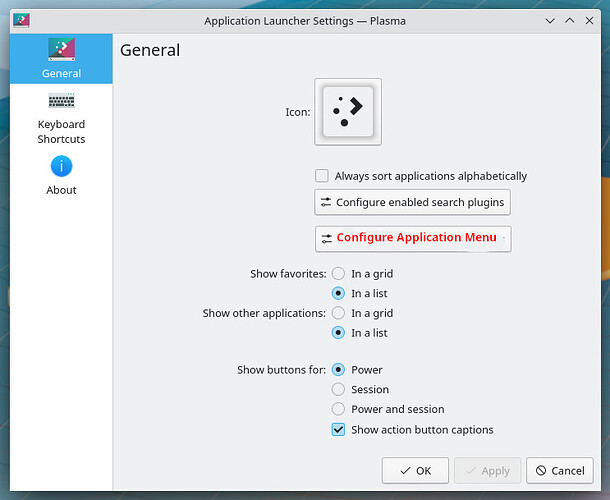The height and width of the screenshot is (500, 610).
Task: Click the General page heading text
Action: 150,50
